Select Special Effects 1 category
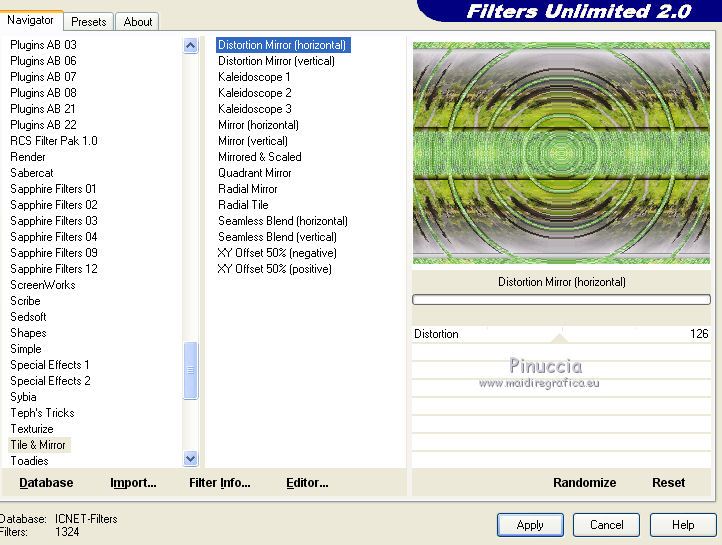Image resolution: width=722 pixels, height=545 pixels. [50, 365]
